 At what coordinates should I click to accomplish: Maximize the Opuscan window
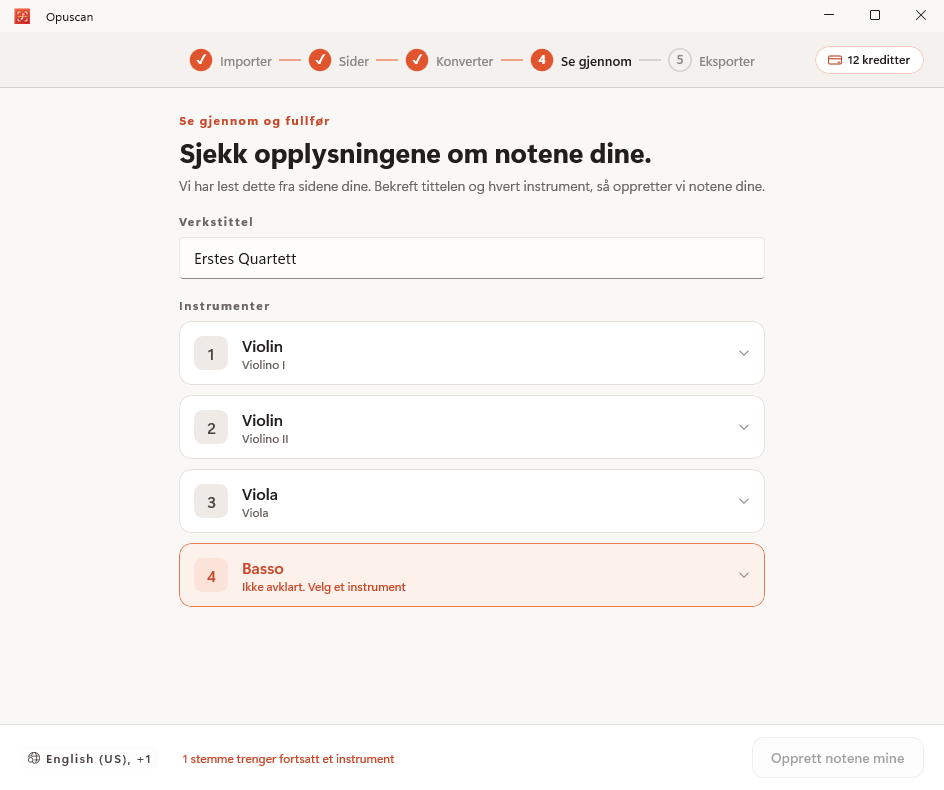tap(875, 15)
